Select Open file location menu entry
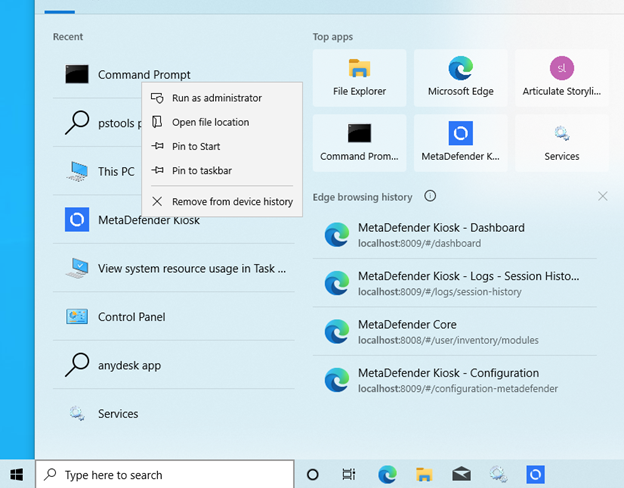This screenshot has height=488, width=624. pos(222,122)
